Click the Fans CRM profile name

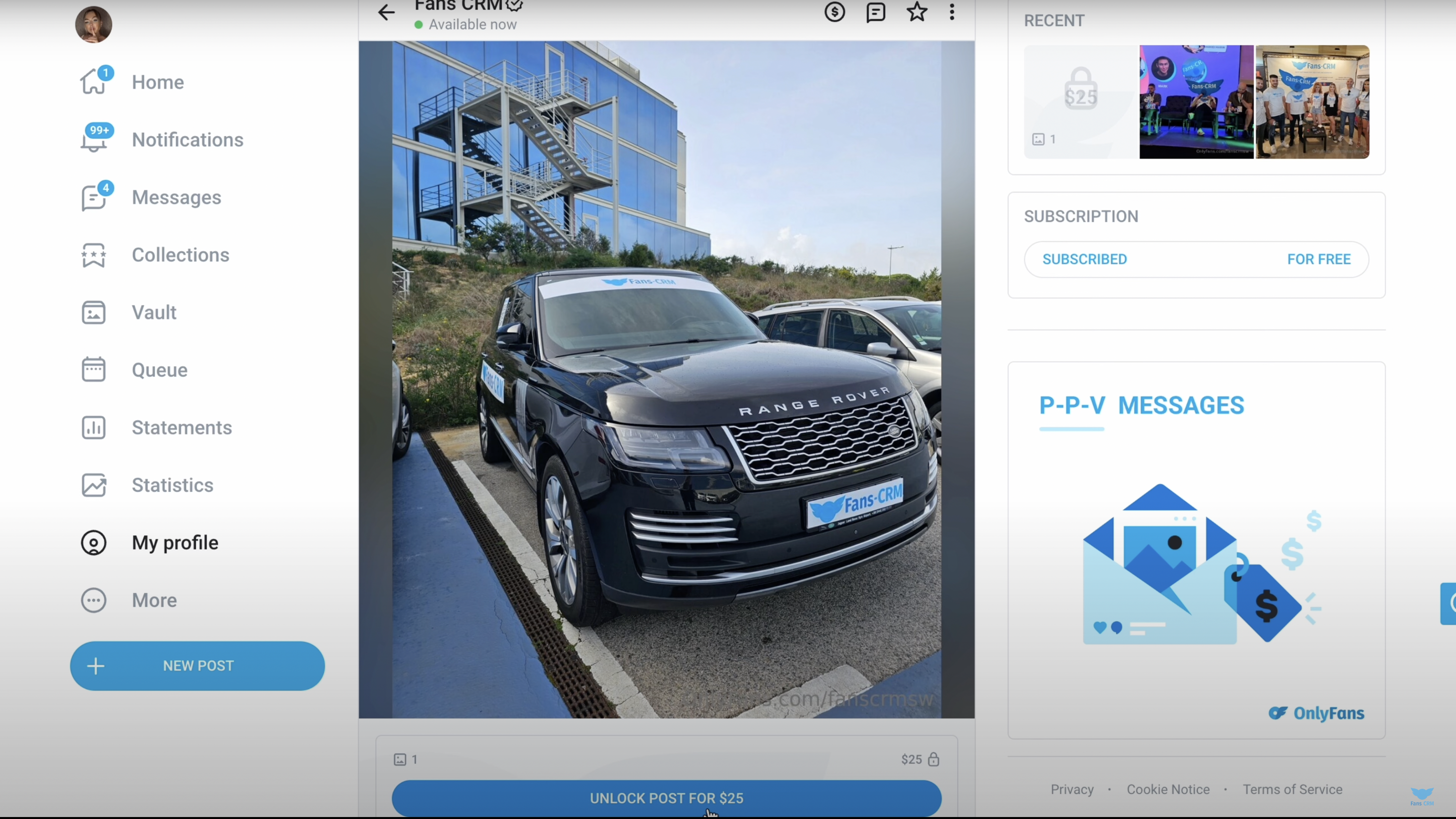459,5
